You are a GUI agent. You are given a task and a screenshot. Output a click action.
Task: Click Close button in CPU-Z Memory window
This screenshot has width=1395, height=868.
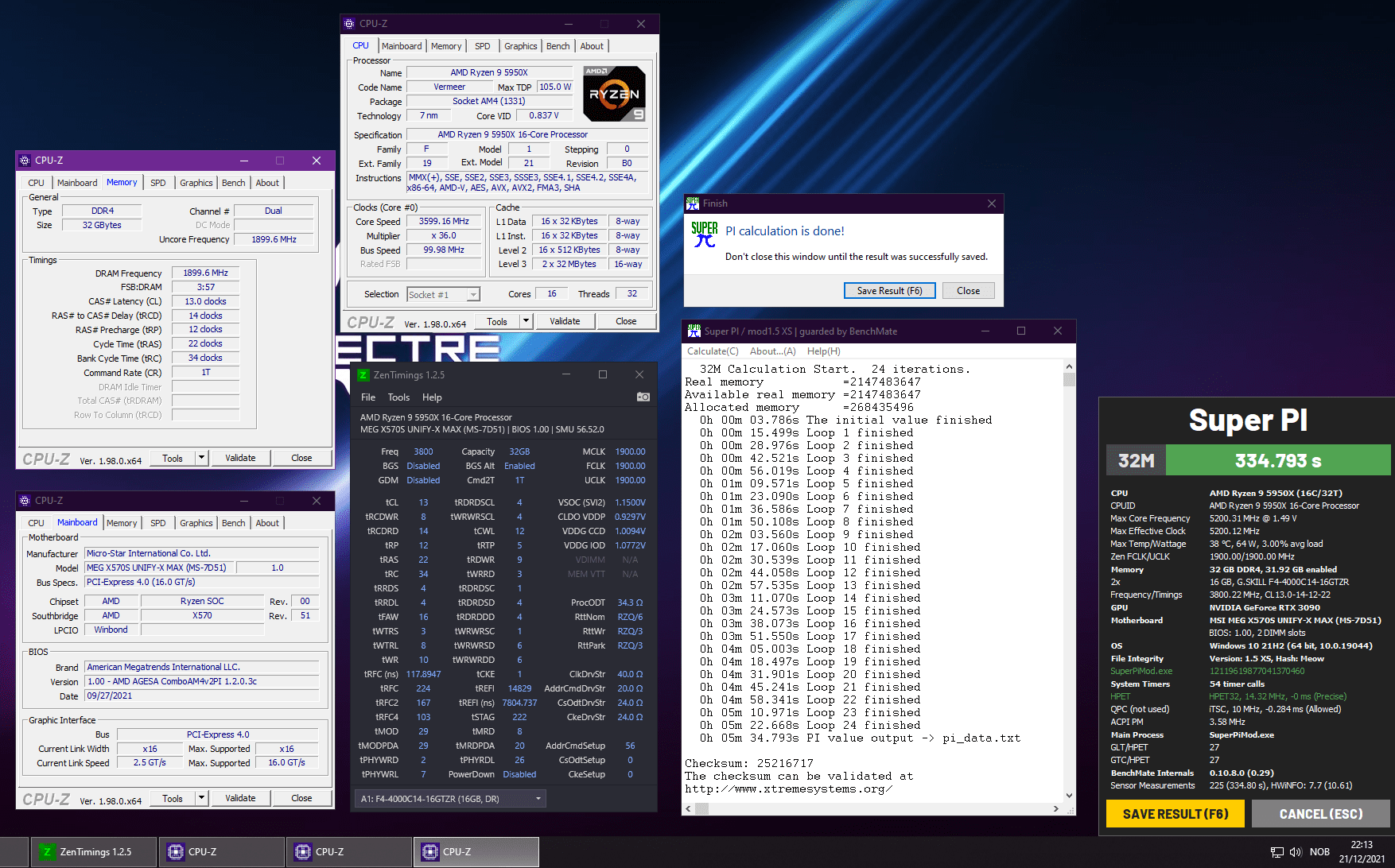[x=301, y=458]
